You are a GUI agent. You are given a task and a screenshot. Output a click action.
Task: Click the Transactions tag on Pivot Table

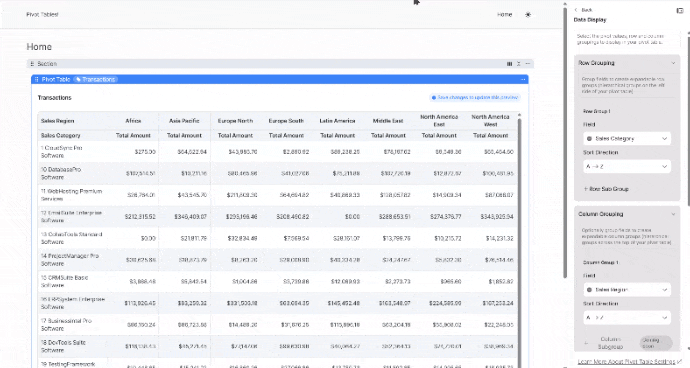(95, 79)
